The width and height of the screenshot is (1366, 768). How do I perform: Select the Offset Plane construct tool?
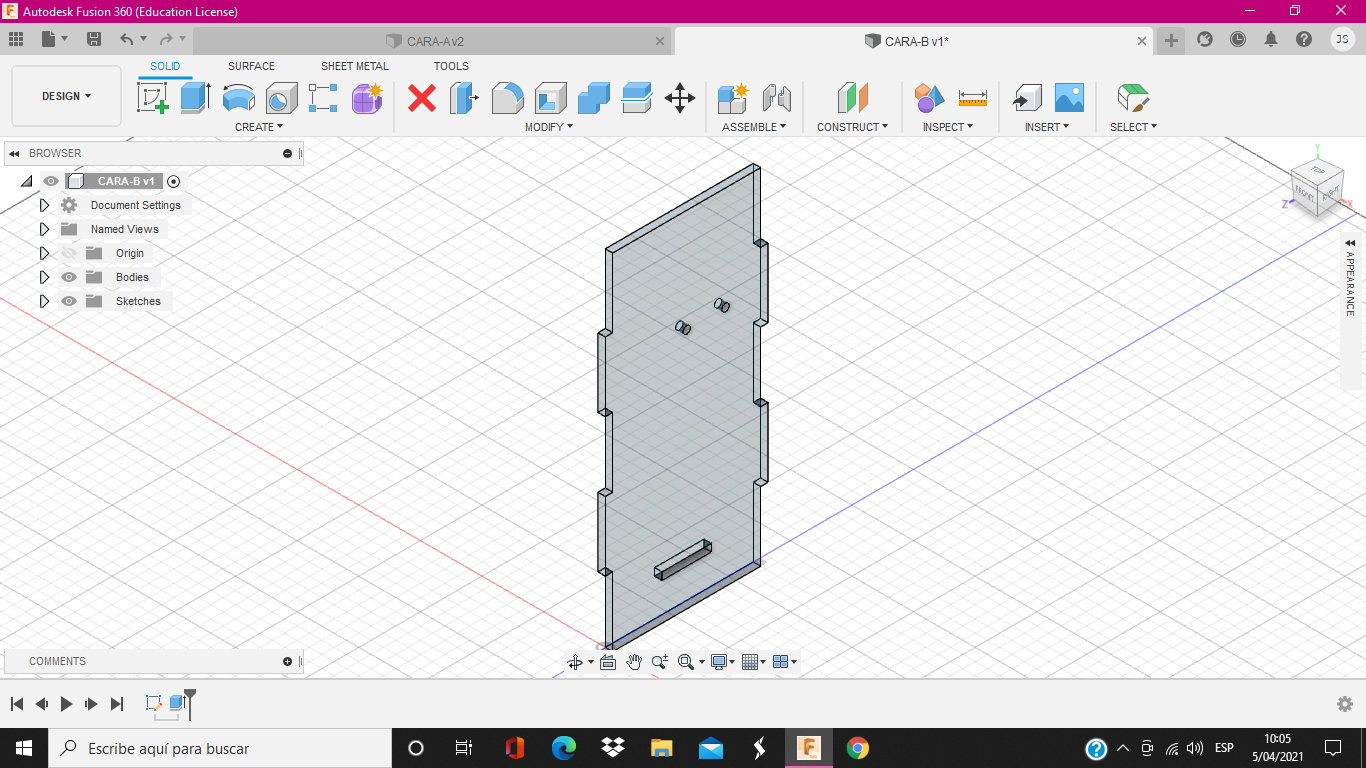[x=852, y=98]
